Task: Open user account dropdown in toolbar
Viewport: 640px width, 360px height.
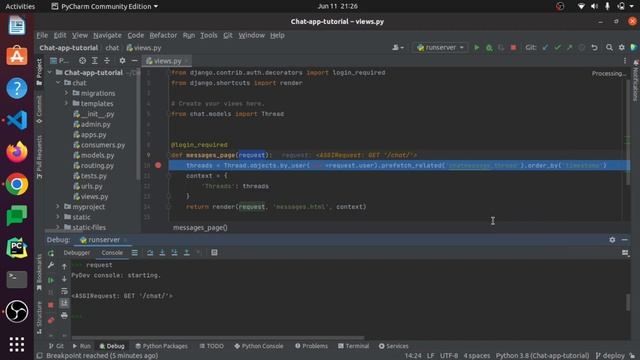Action: (x=398, y=48)
